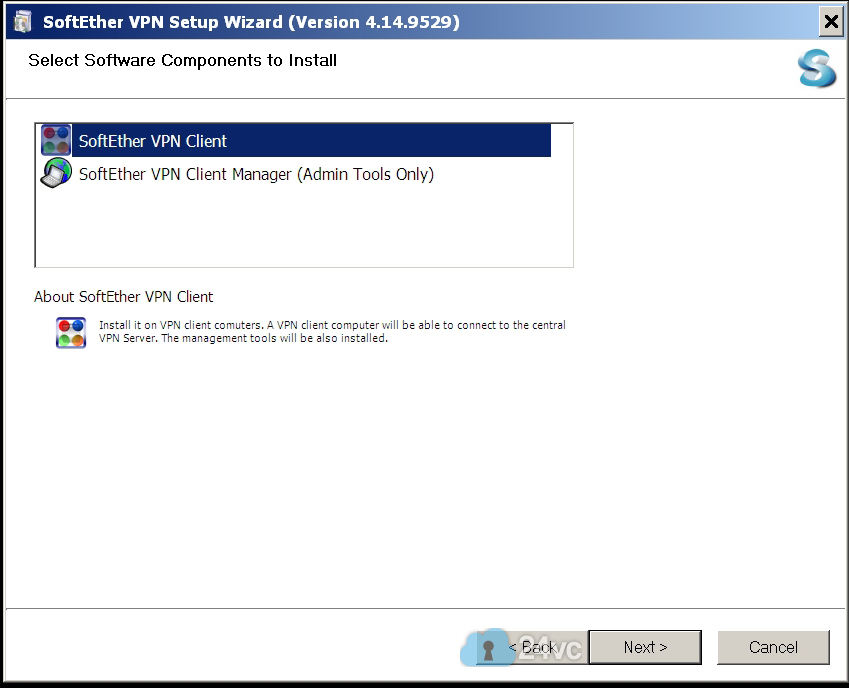Click 'Select Software Components to Install' heading
This screenshot has height=688, width=849.
pos(182,60)
